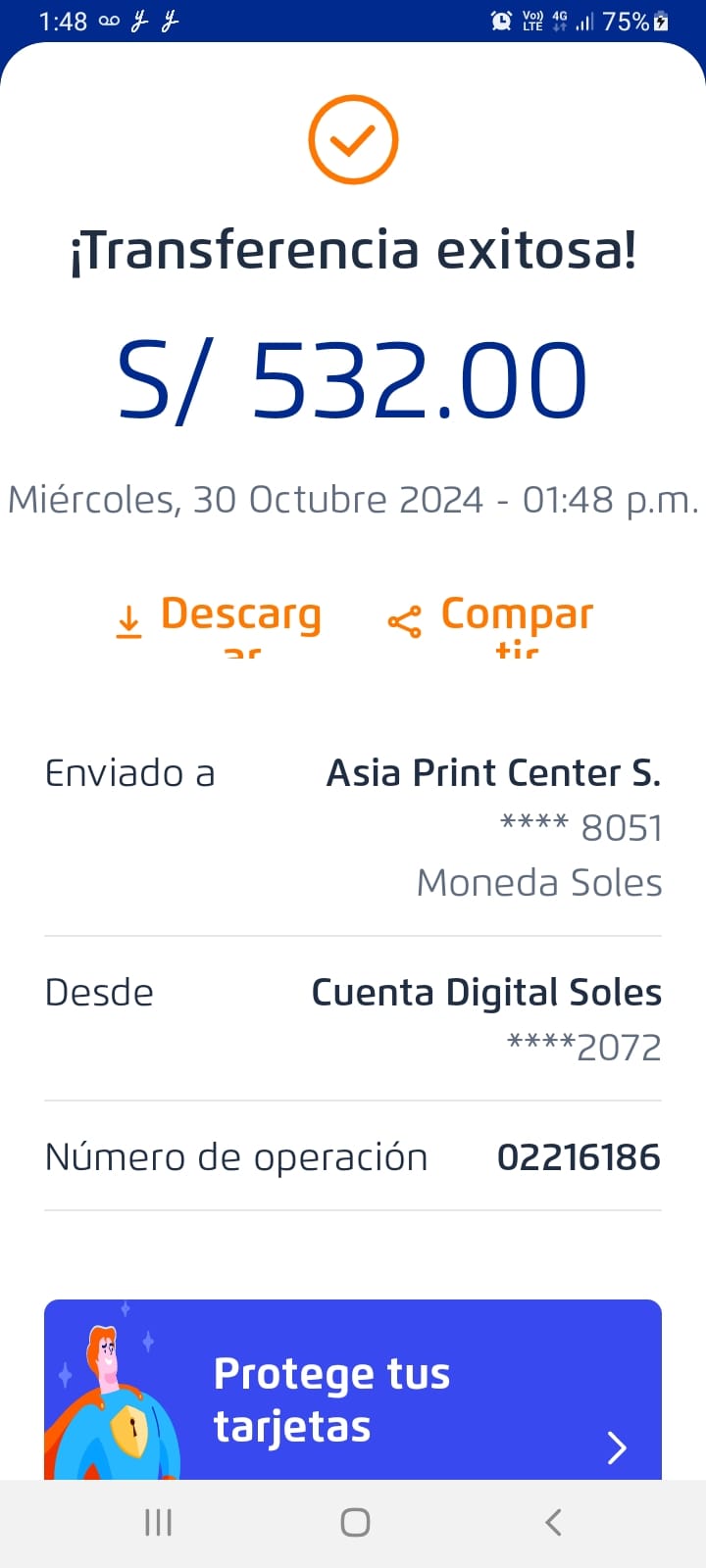The height and width of the screenshot is (1568, 706).
Task: Tap the download arrow icon
Action: (x=128, y=621)
